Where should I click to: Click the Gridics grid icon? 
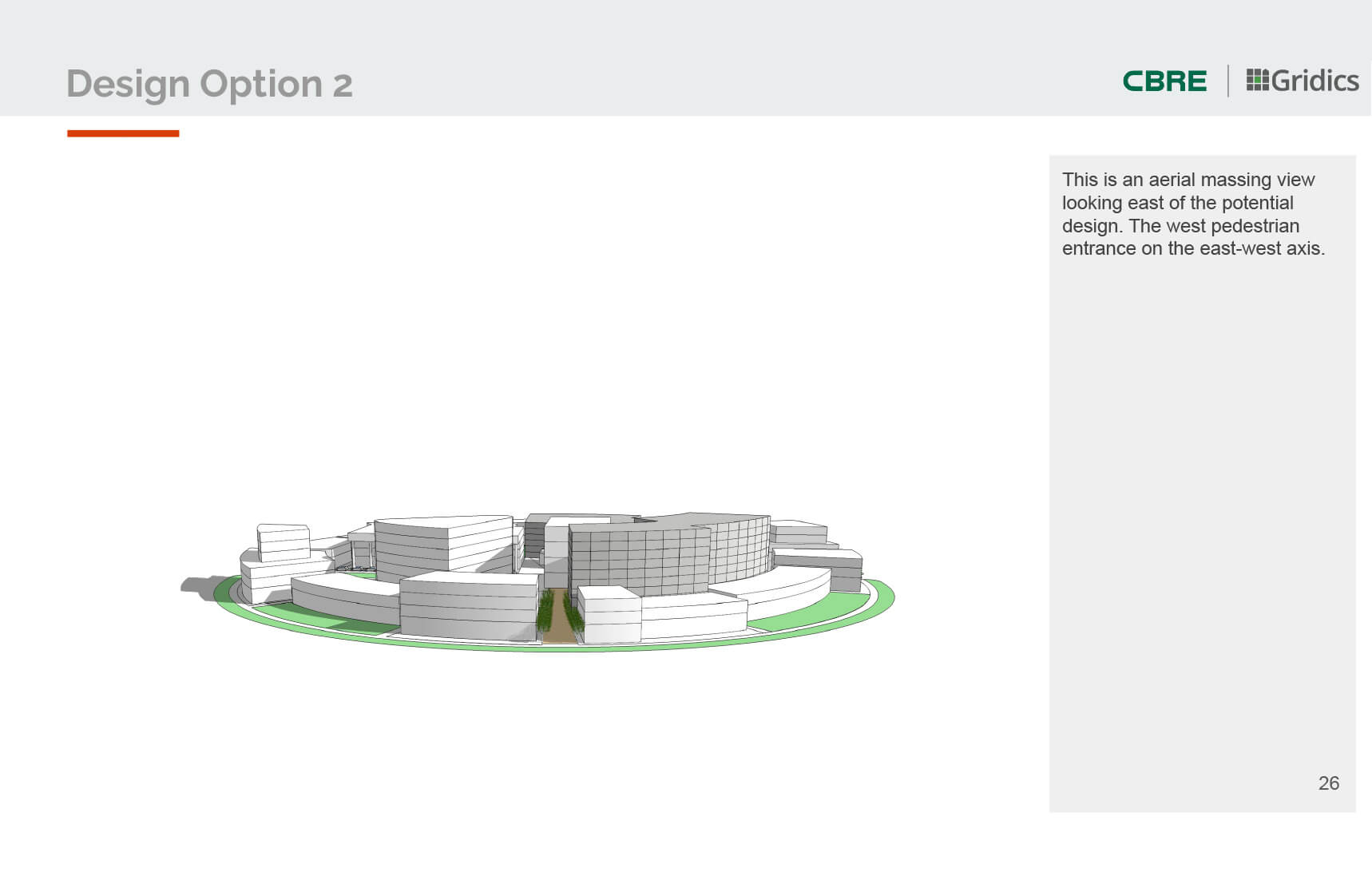click(x=1257, y=80)
